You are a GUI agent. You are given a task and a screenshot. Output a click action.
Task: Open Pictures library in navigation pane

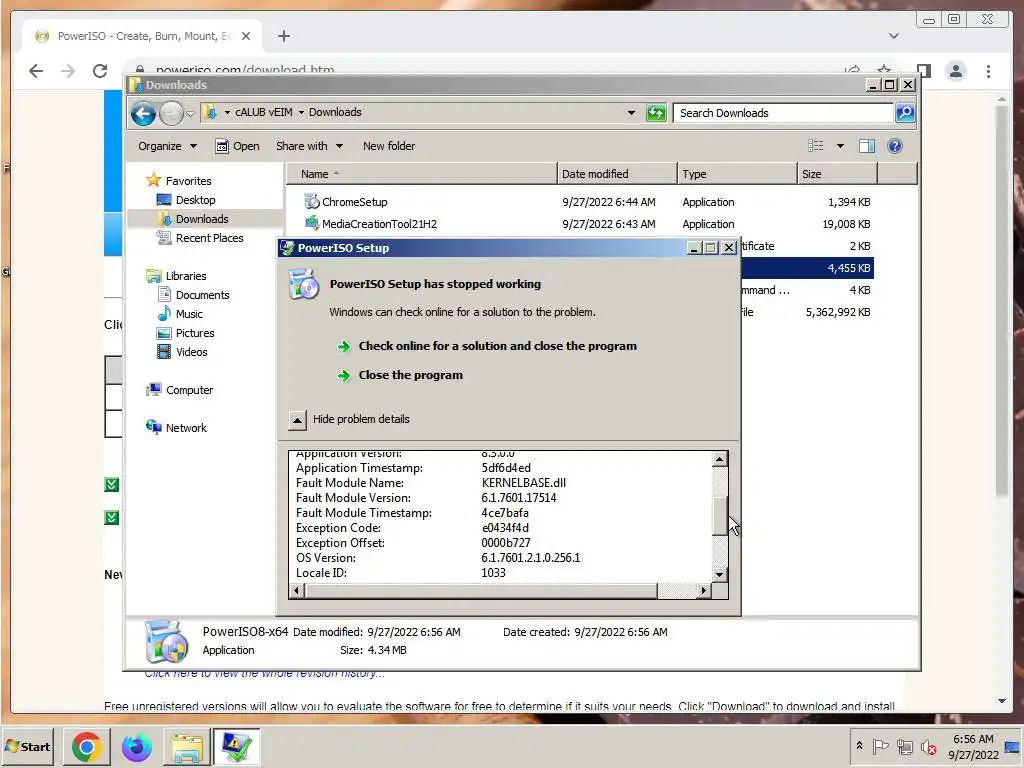coord(195,332)
